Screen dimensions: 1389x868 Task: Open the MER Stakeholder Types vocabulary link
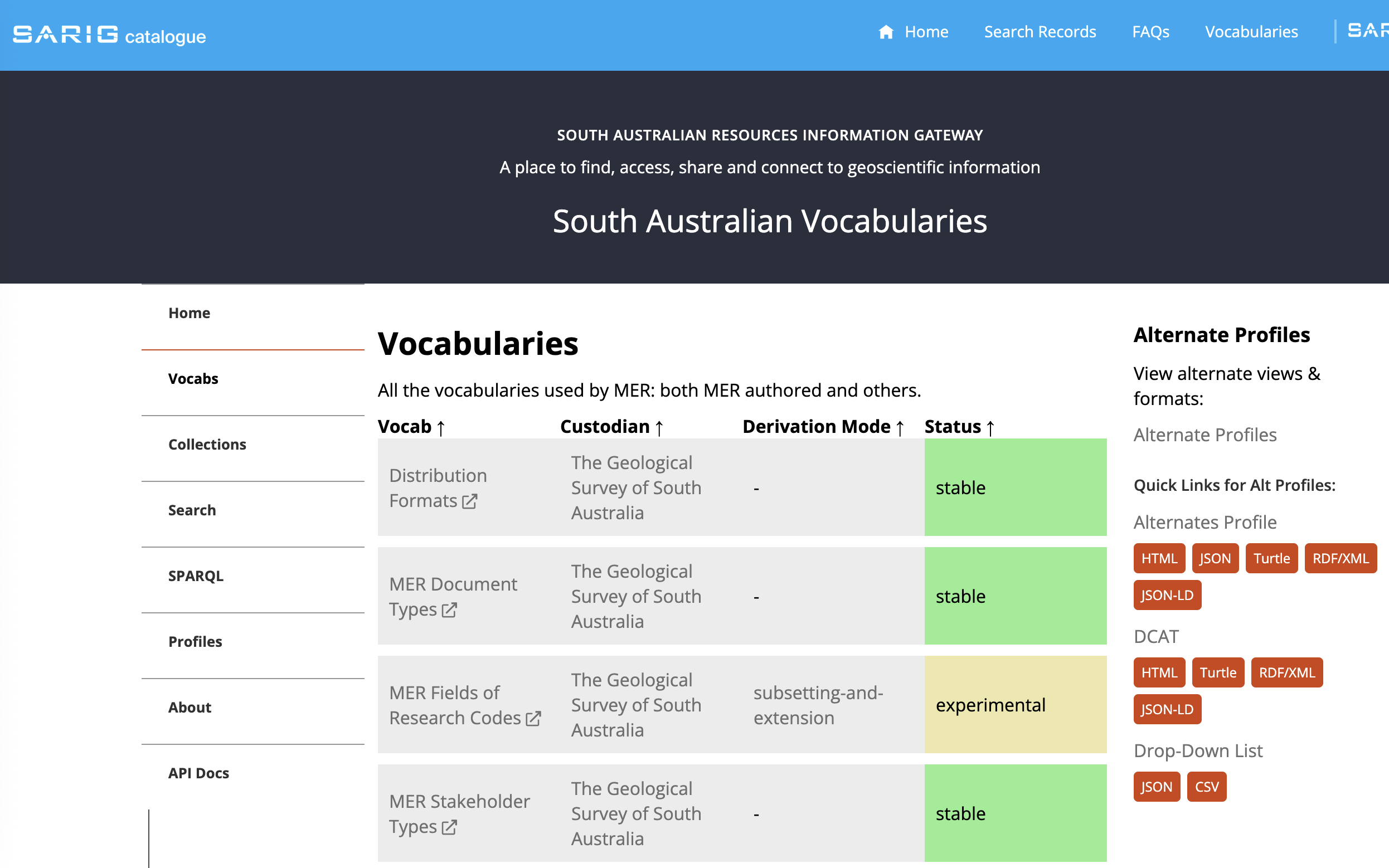coord(459,814)
